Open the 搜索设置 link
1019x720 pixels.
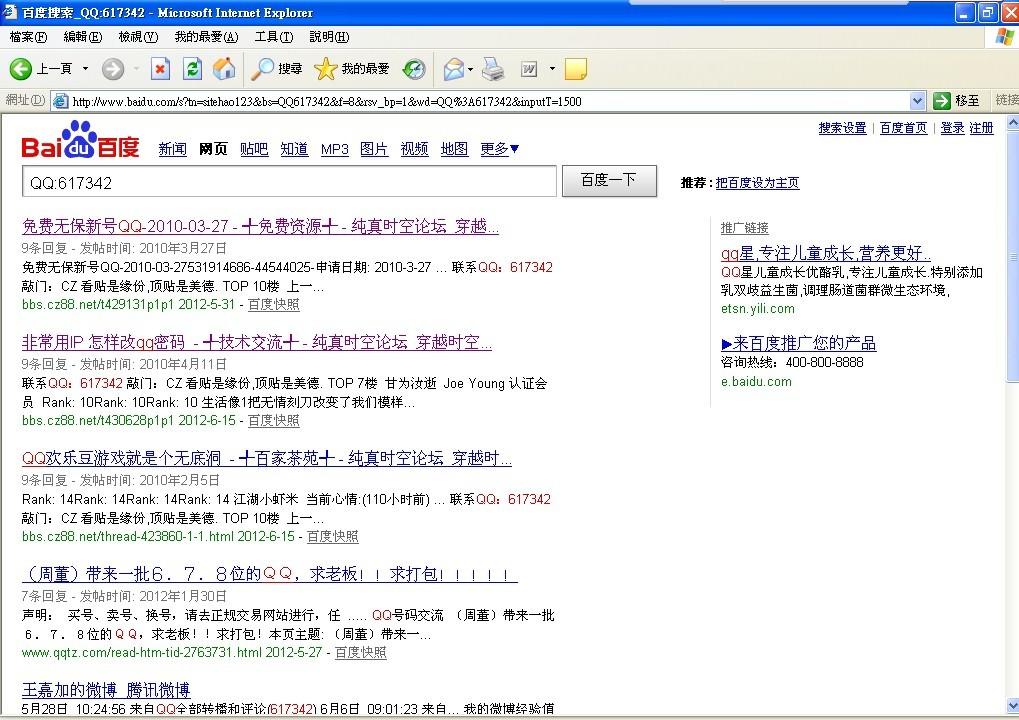click(842, 128)
